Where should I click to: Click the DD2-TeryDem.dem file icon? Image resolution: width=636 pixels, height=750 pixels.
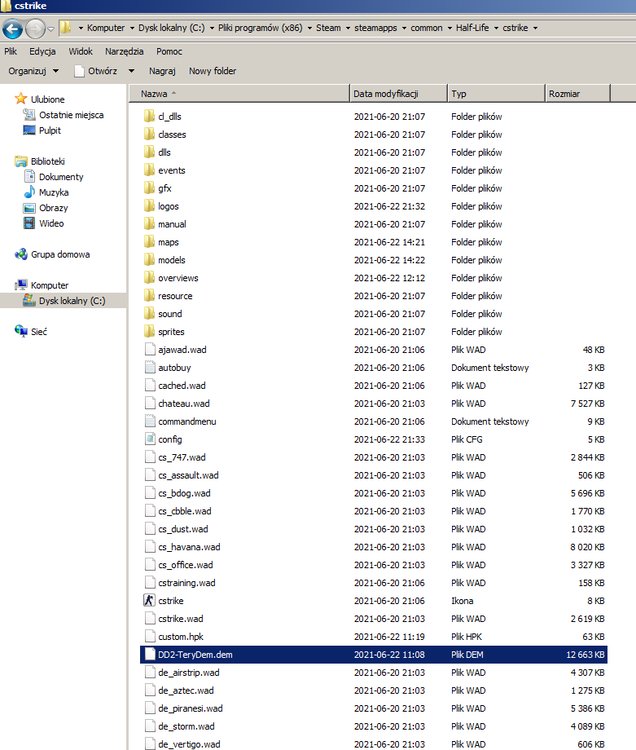click(x=150, y=654)
